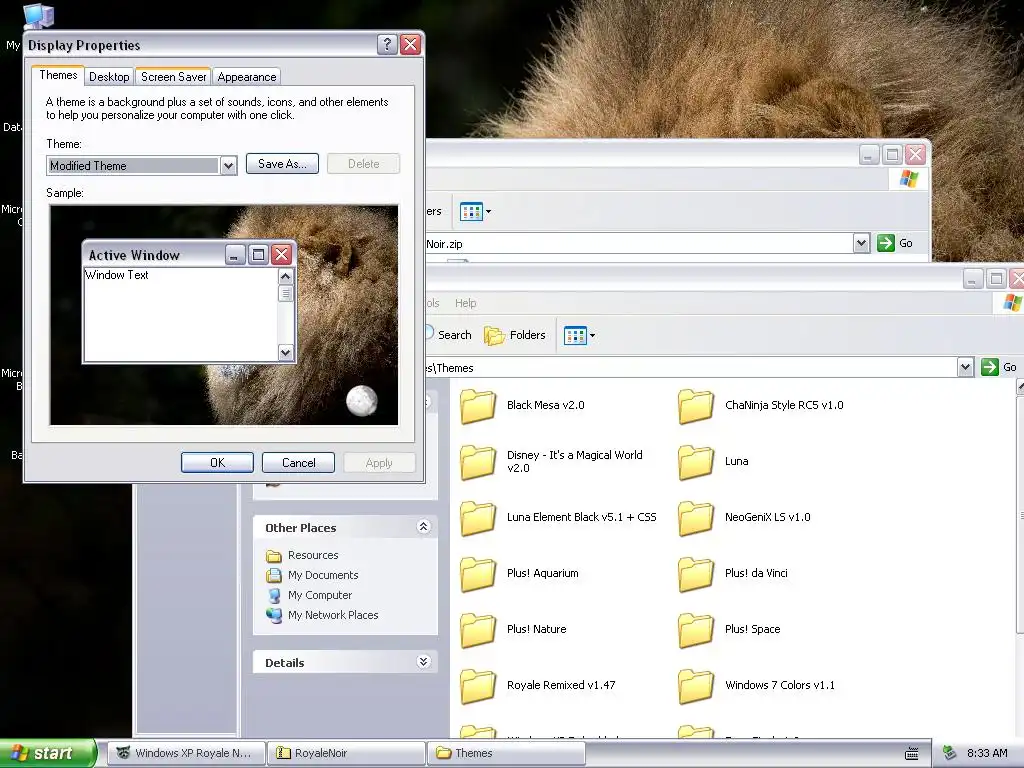Screen dimensions: 1024x768
Task: Select Windows 7 Colors v1.1 folder icon
Action: pos(696,686)
